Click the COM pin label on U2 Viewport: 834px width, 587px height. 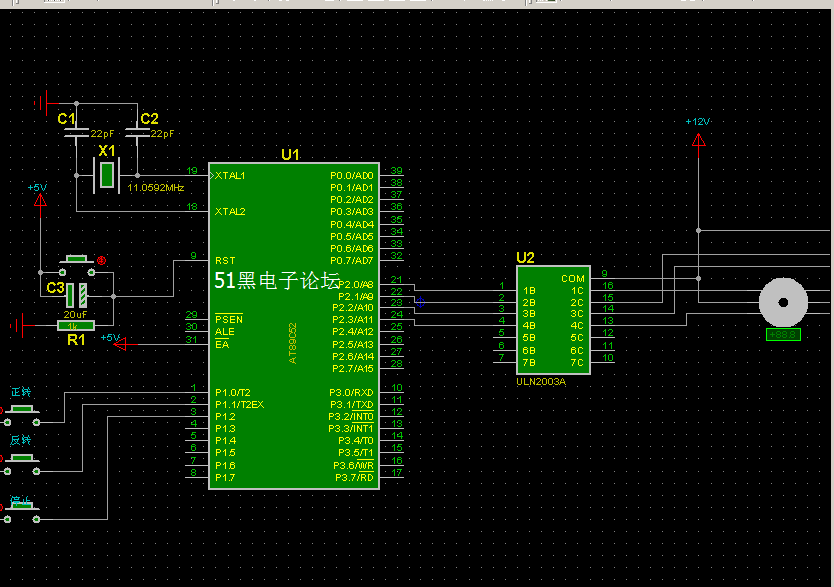572,279
